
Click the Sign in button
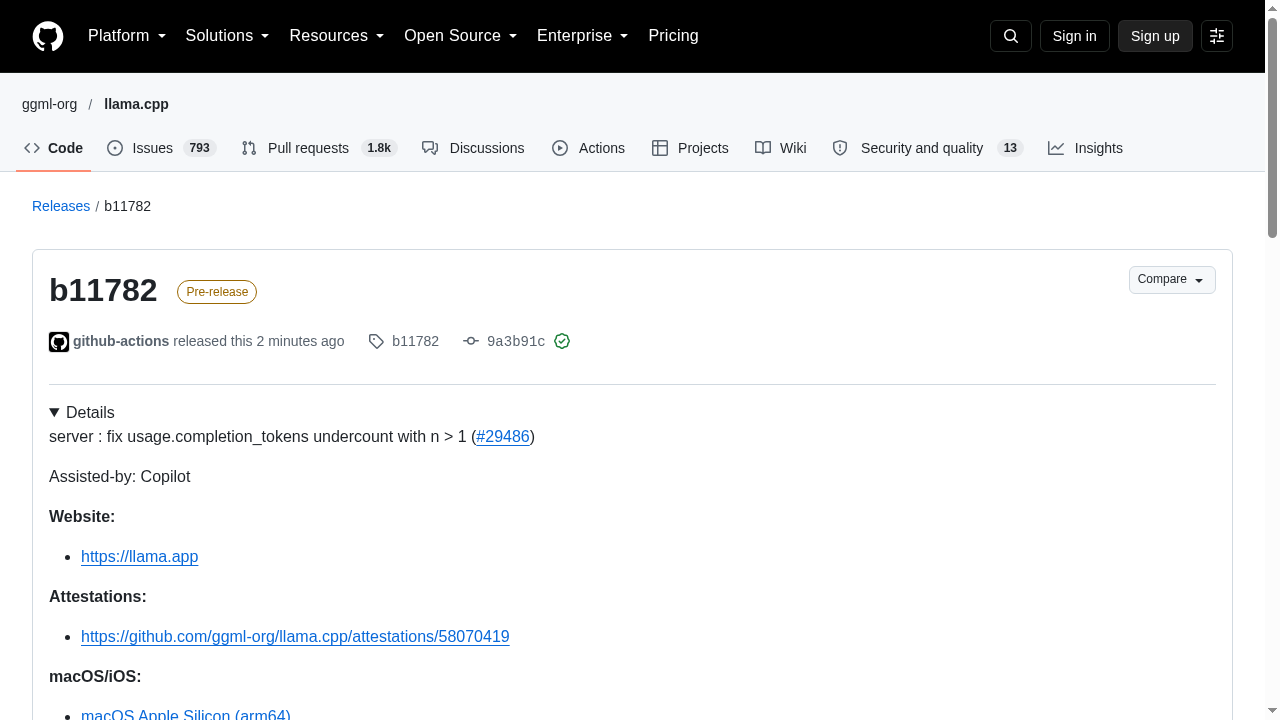(1075, 36)
